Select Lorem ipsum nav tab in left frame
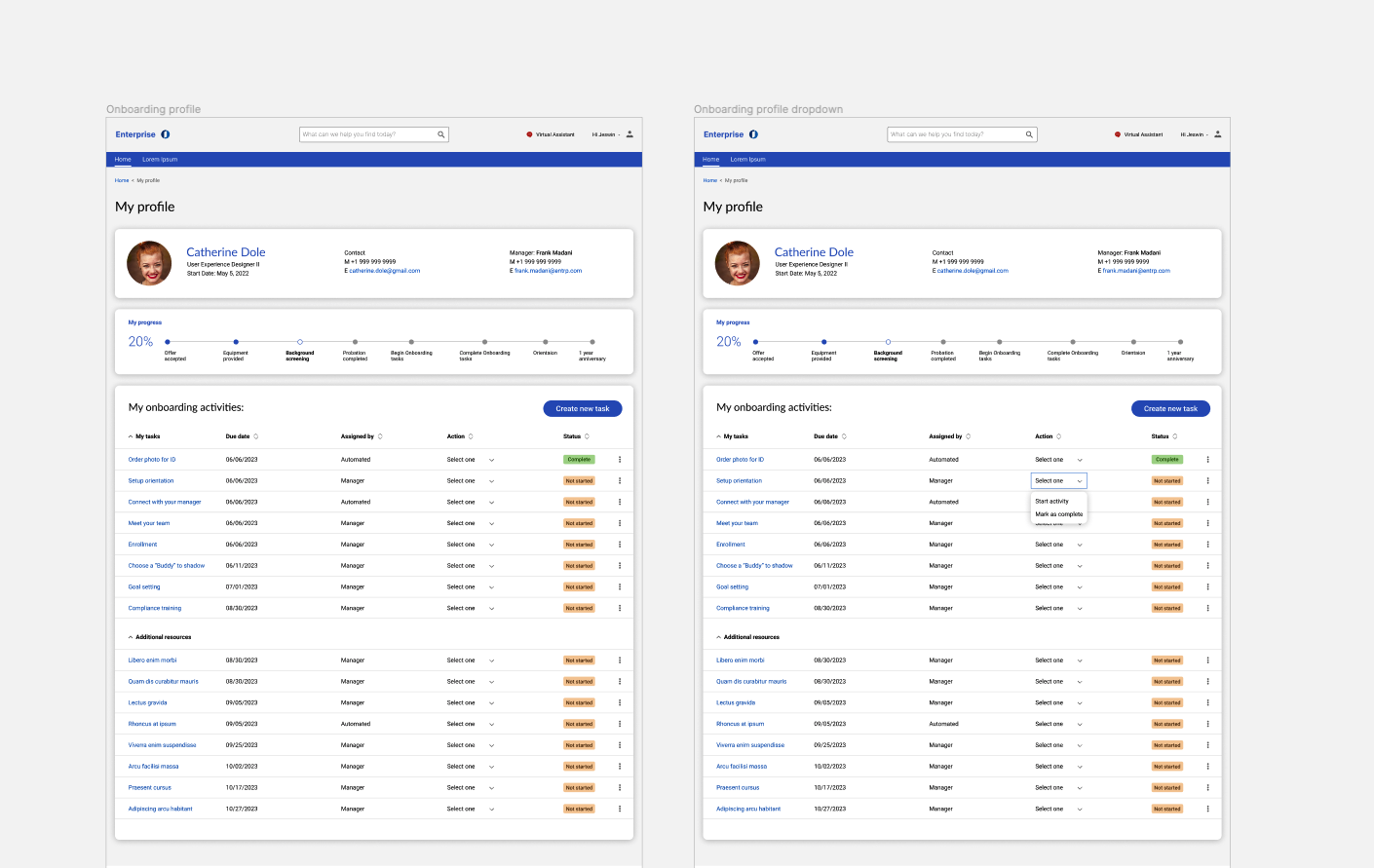1374x868 pixels. (x=160, y=159)
